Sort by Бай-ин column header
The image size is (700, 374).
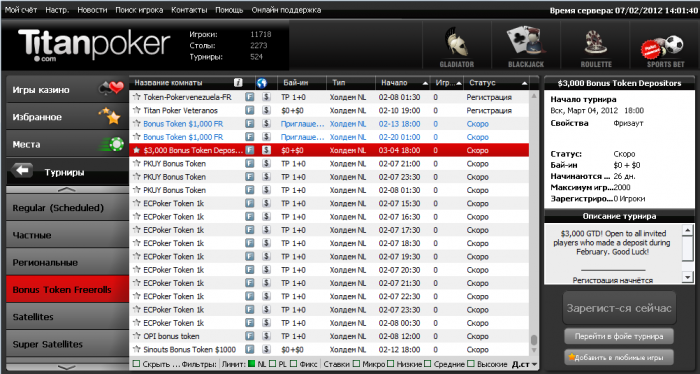click(296, 83)
